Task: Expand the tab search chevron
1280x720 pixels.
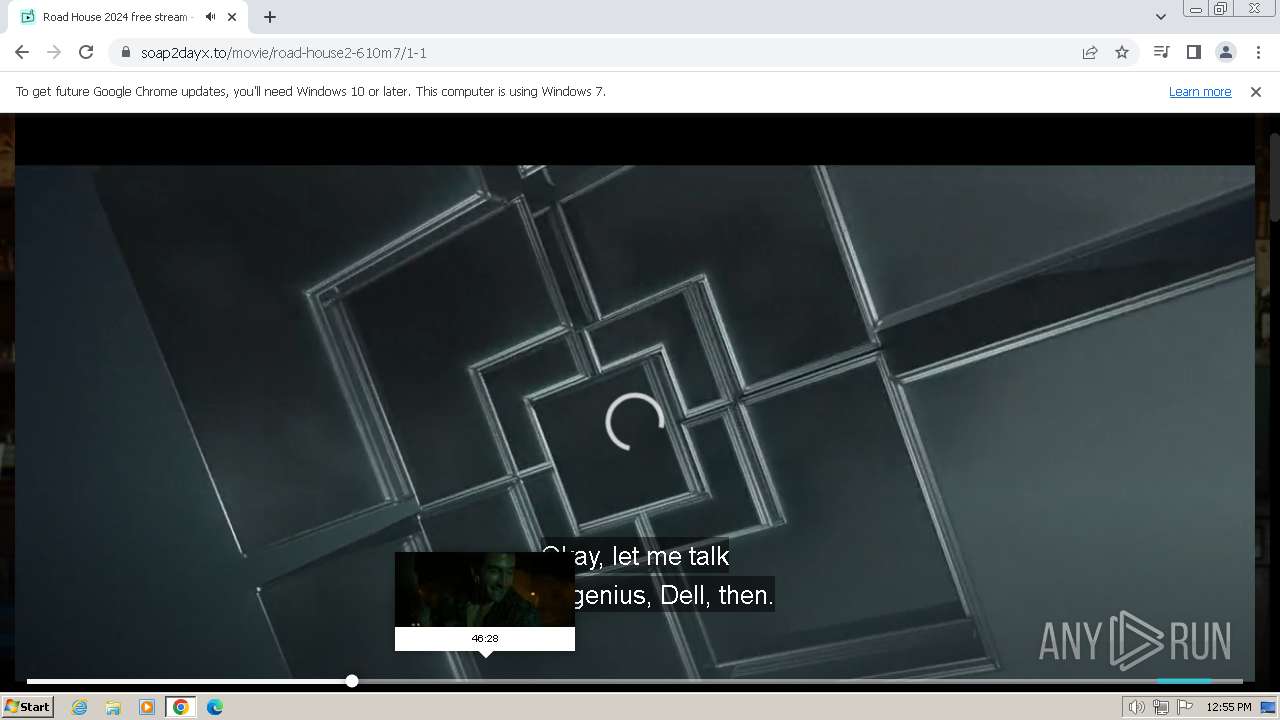Action: click(x=1160, y=17)
